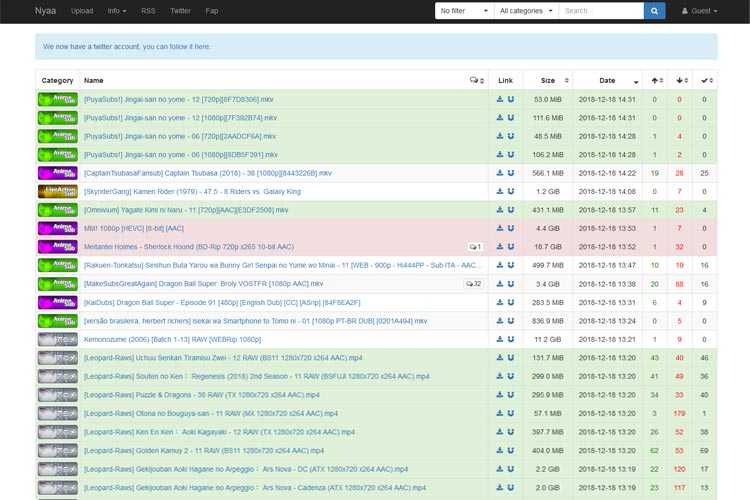Open Aoki Hagane no Arpeggio Ars Nova - DC link
The image size is (750, 500).
click(x=246, y=469)
